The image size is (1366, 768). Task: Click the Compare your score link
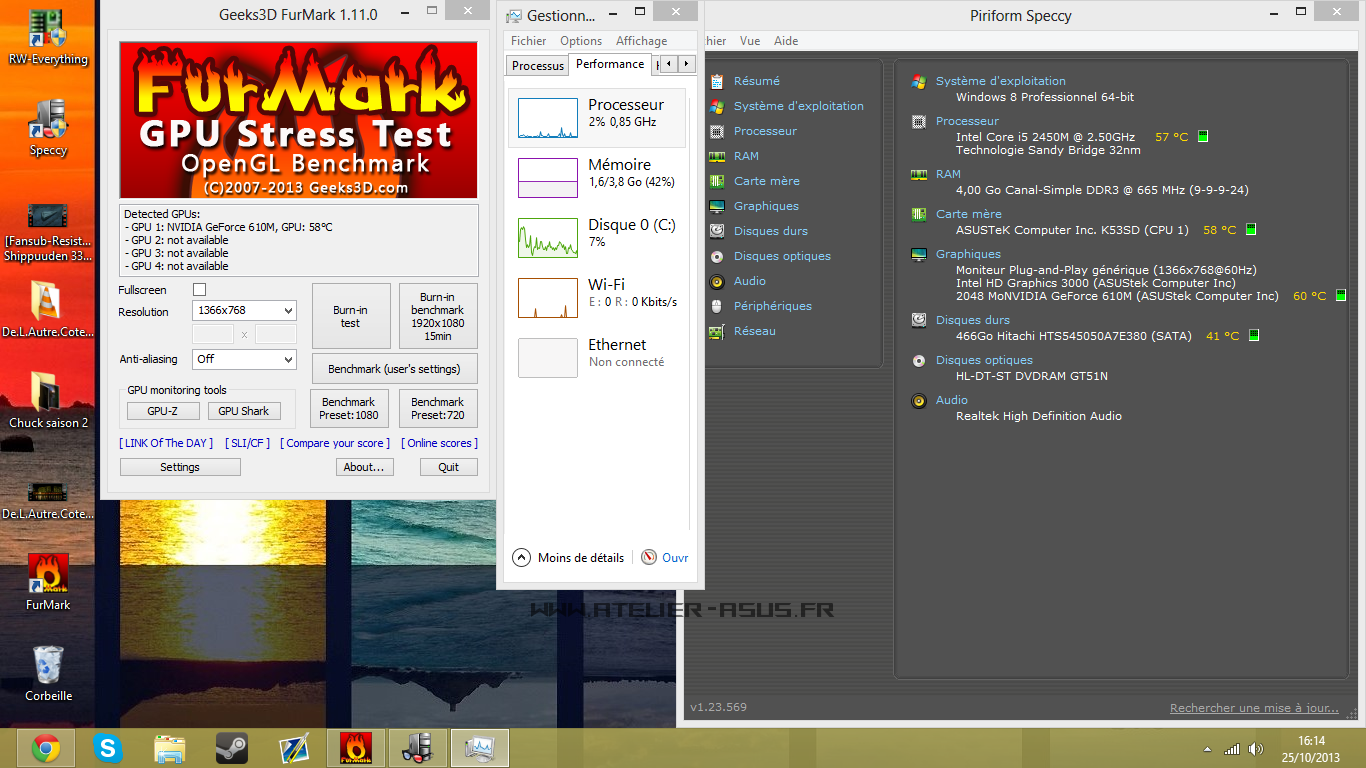(x=334, y=443)
